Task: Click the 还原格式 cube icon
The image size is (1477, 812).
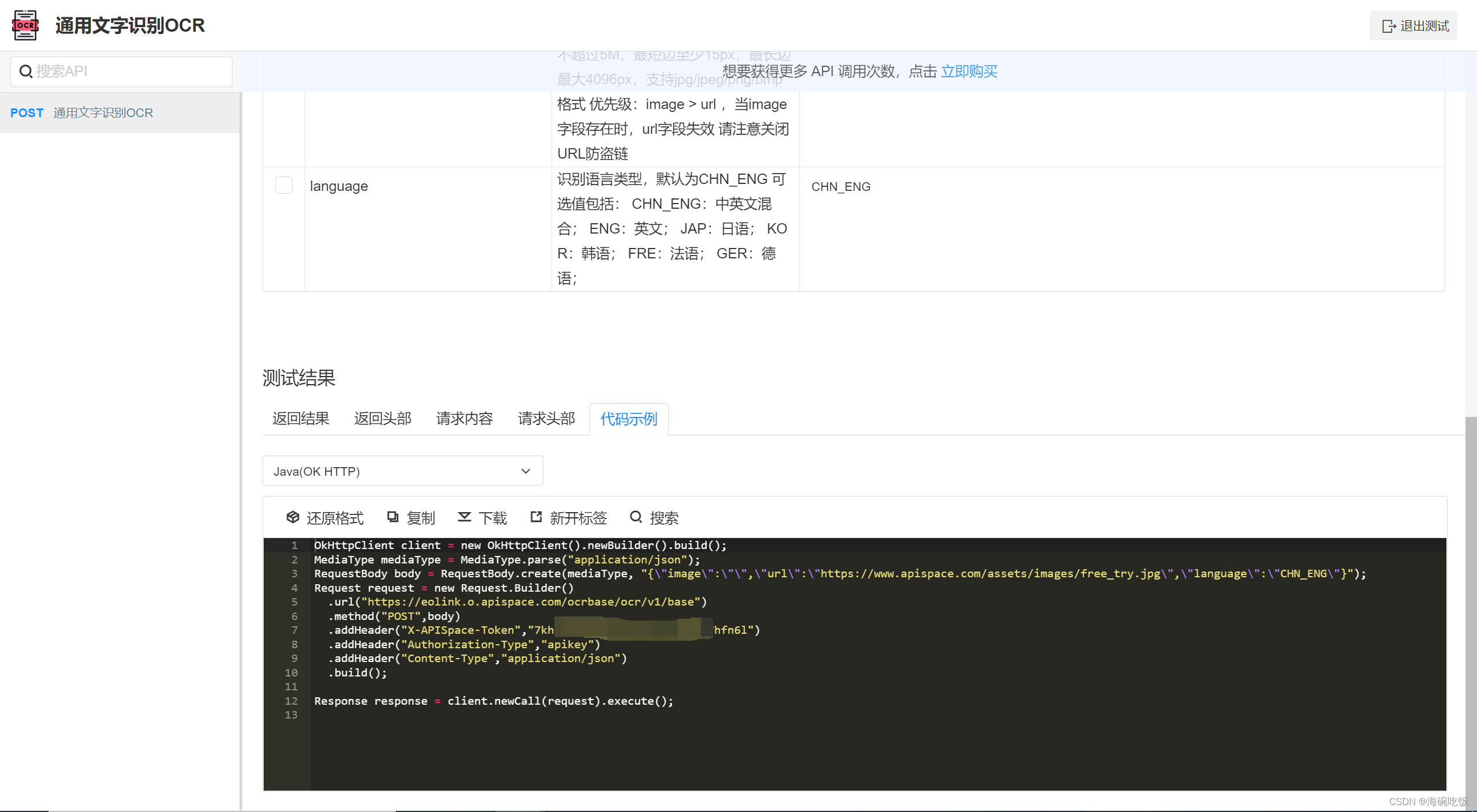Action: click(293, 517)
